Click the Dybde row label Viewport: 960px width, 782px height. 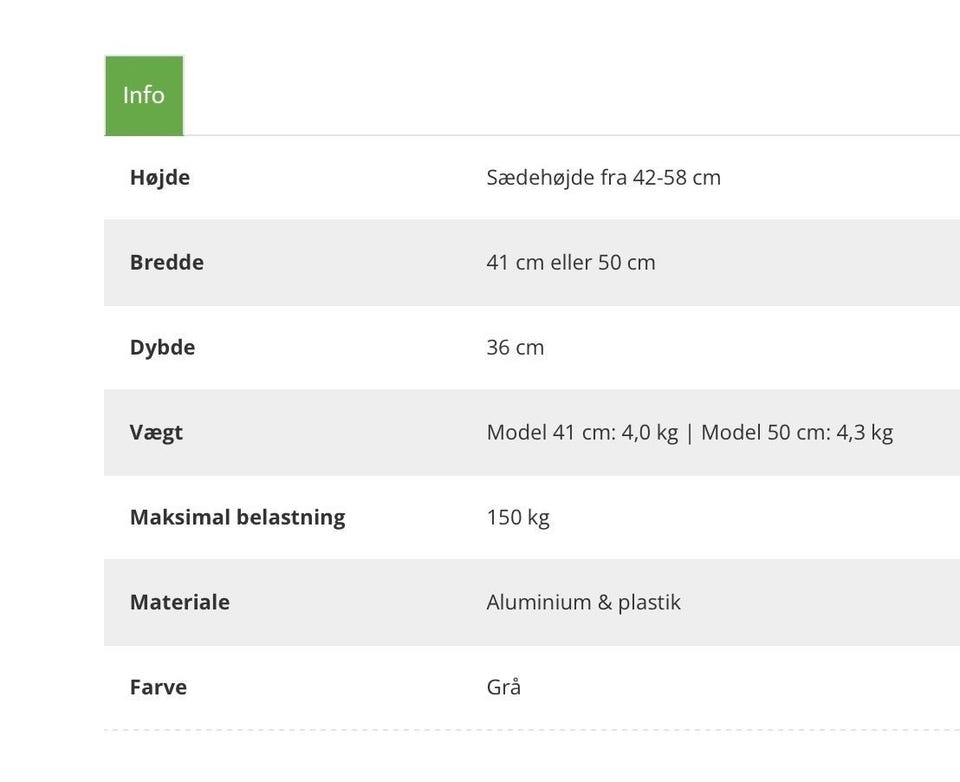tap(162, 347)
